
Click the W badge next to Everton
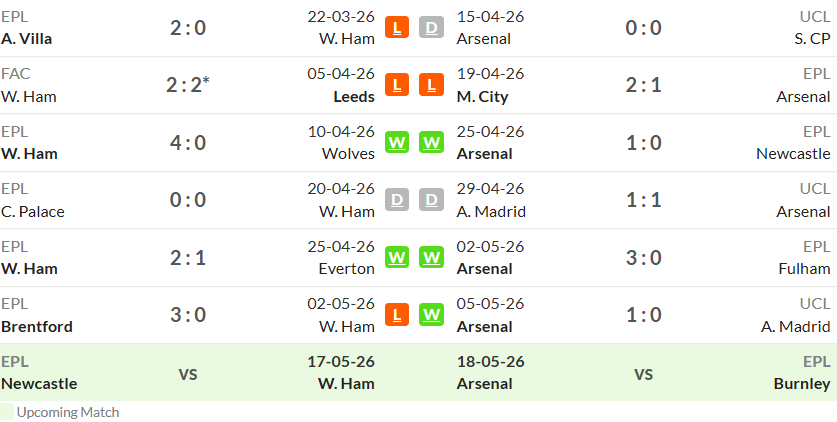point(397,258)
